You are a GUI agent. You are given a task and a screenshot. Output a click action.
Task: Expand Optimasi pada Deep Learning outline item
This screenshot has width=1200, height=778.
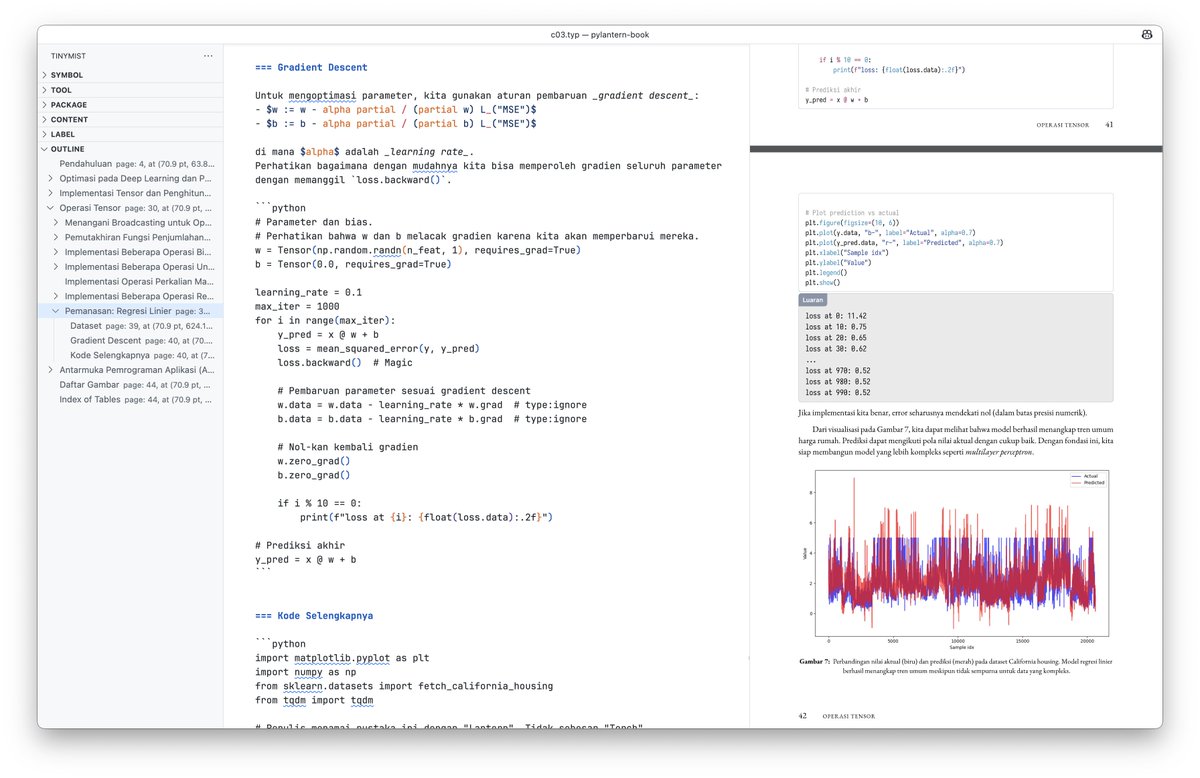pos(50,178)
